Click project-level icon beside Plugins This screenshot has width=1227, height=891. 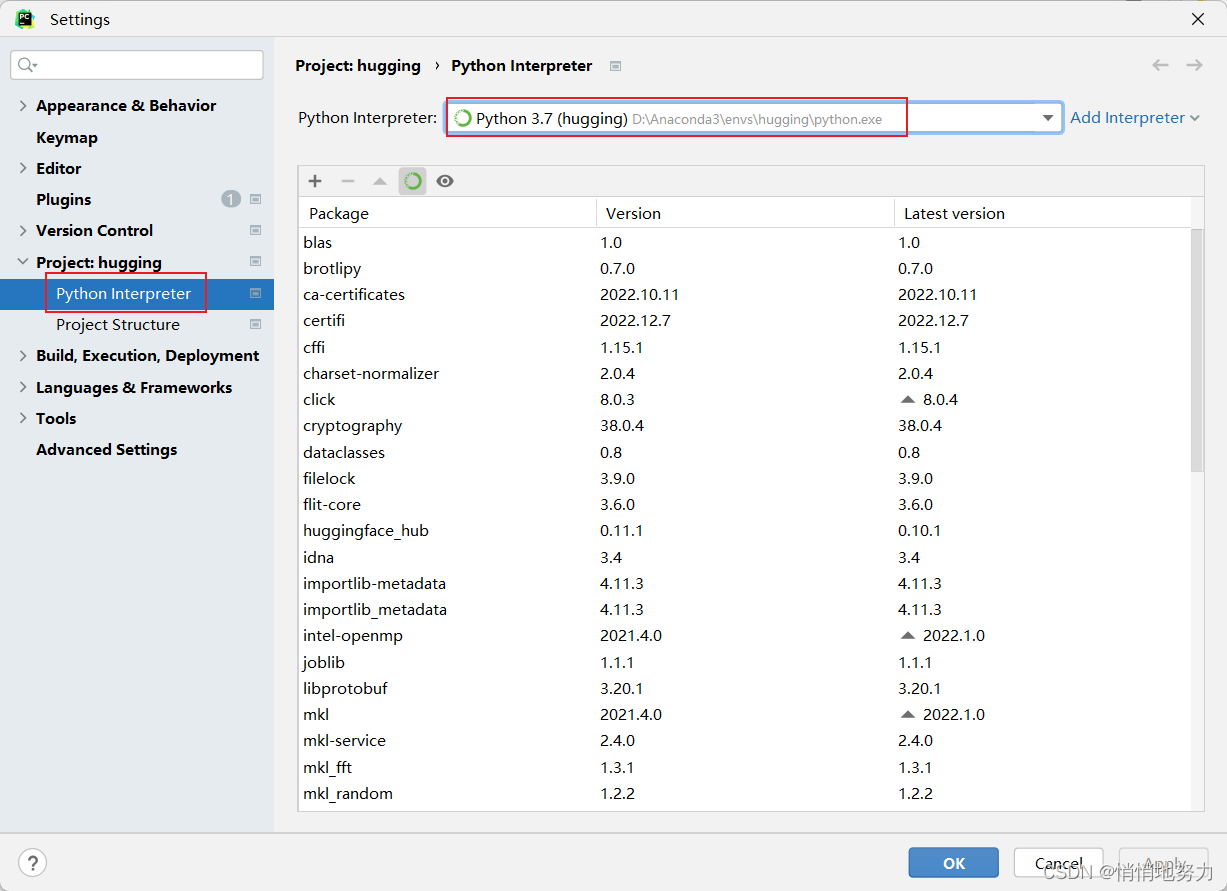tap(255, 199)
